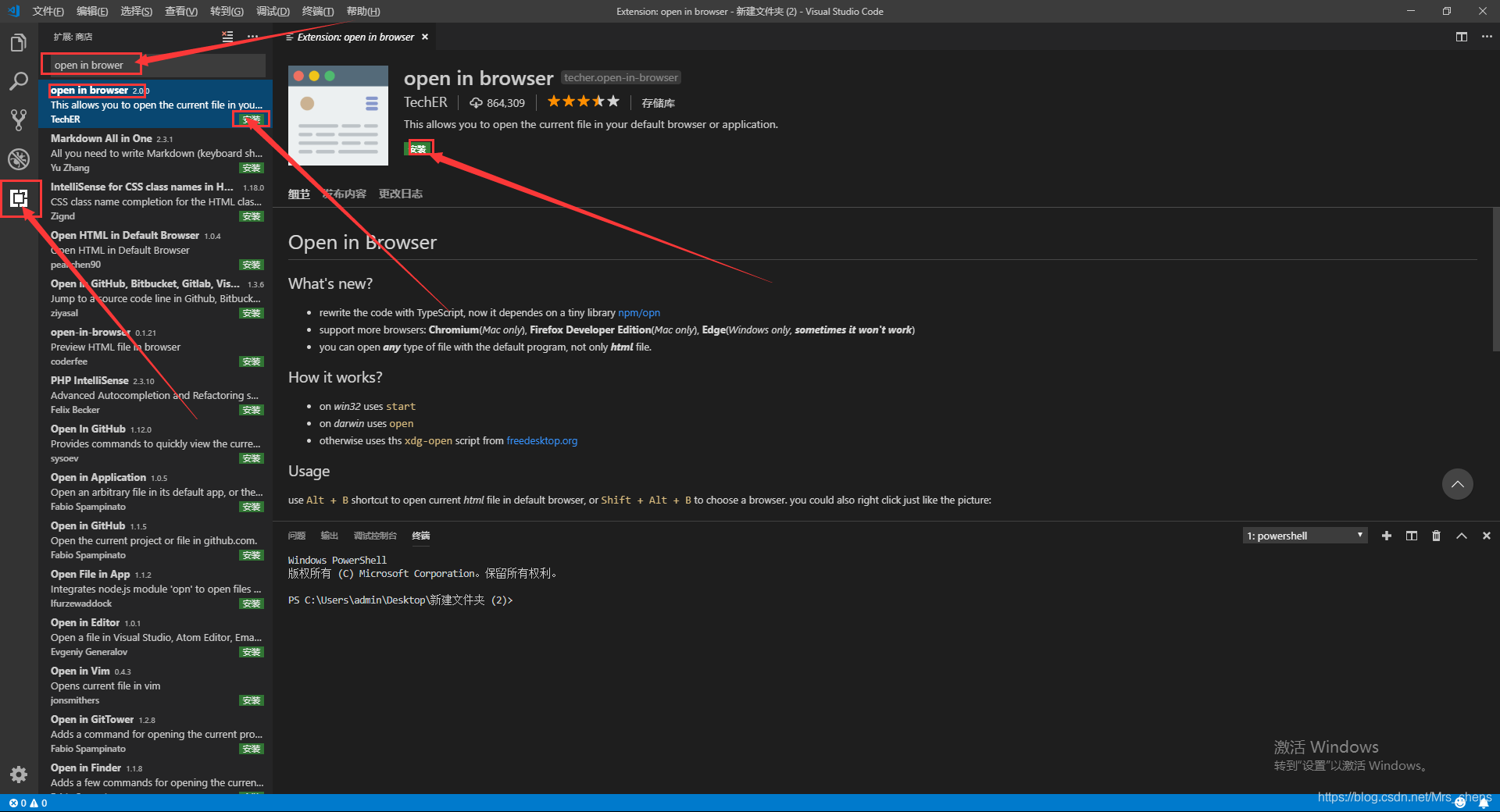
Task: Click the errors and warnings status bar indicator
Action: tap(27, 803)
